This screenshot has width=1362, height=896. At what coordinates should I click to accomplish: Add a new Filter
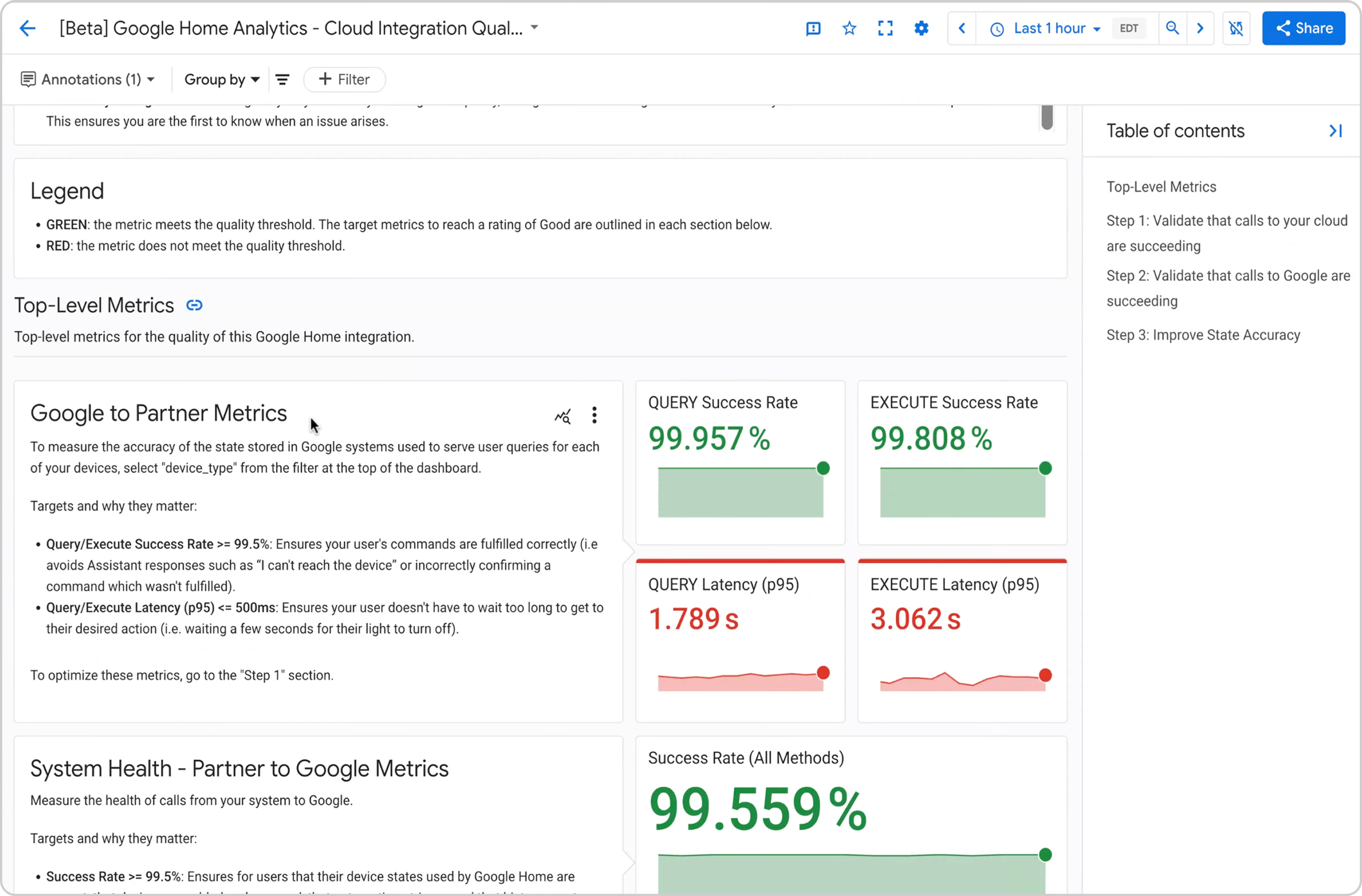coord(344,79)
